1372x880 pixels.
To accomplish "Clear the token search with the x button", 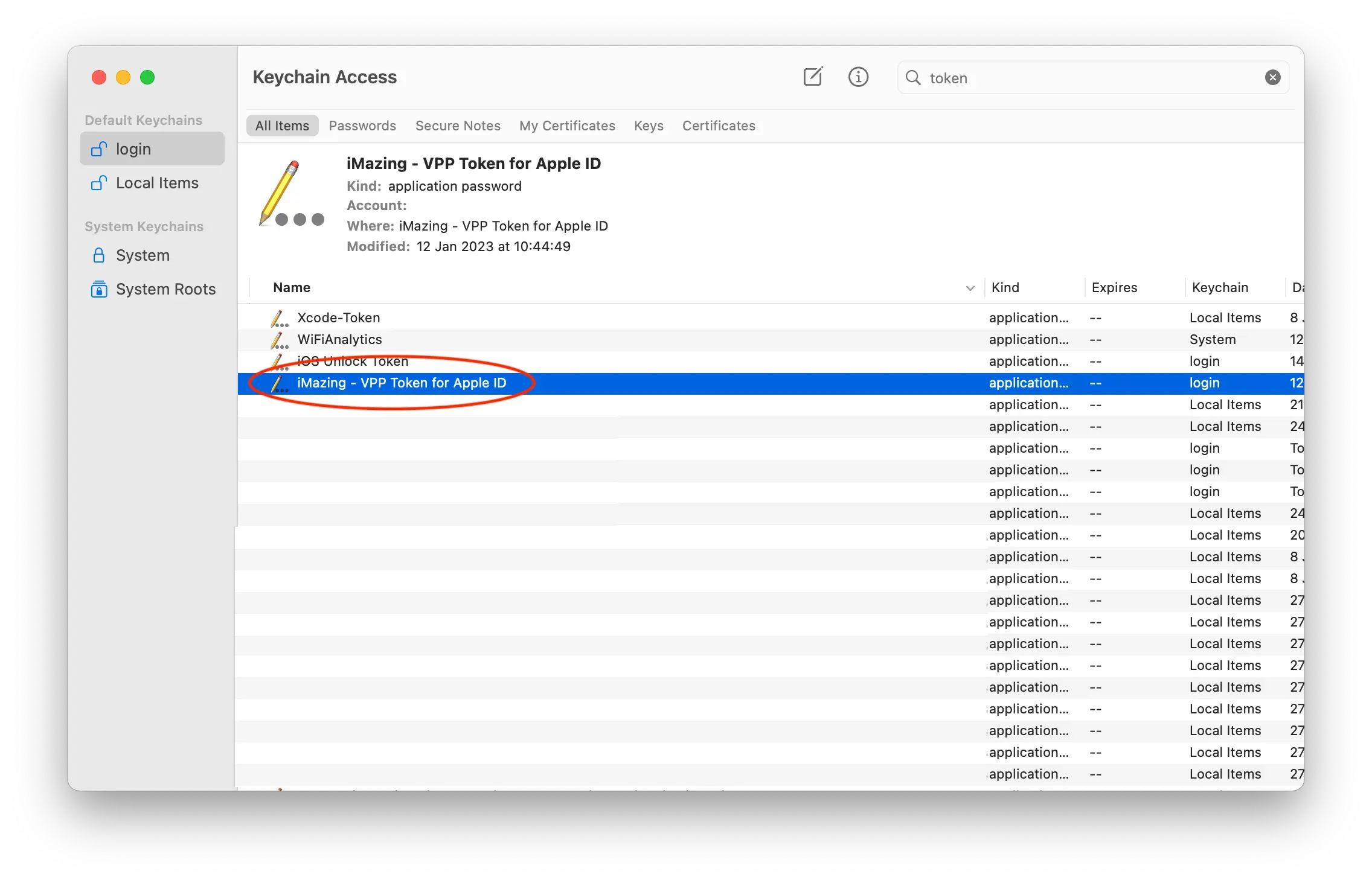I will (1272, 77).
